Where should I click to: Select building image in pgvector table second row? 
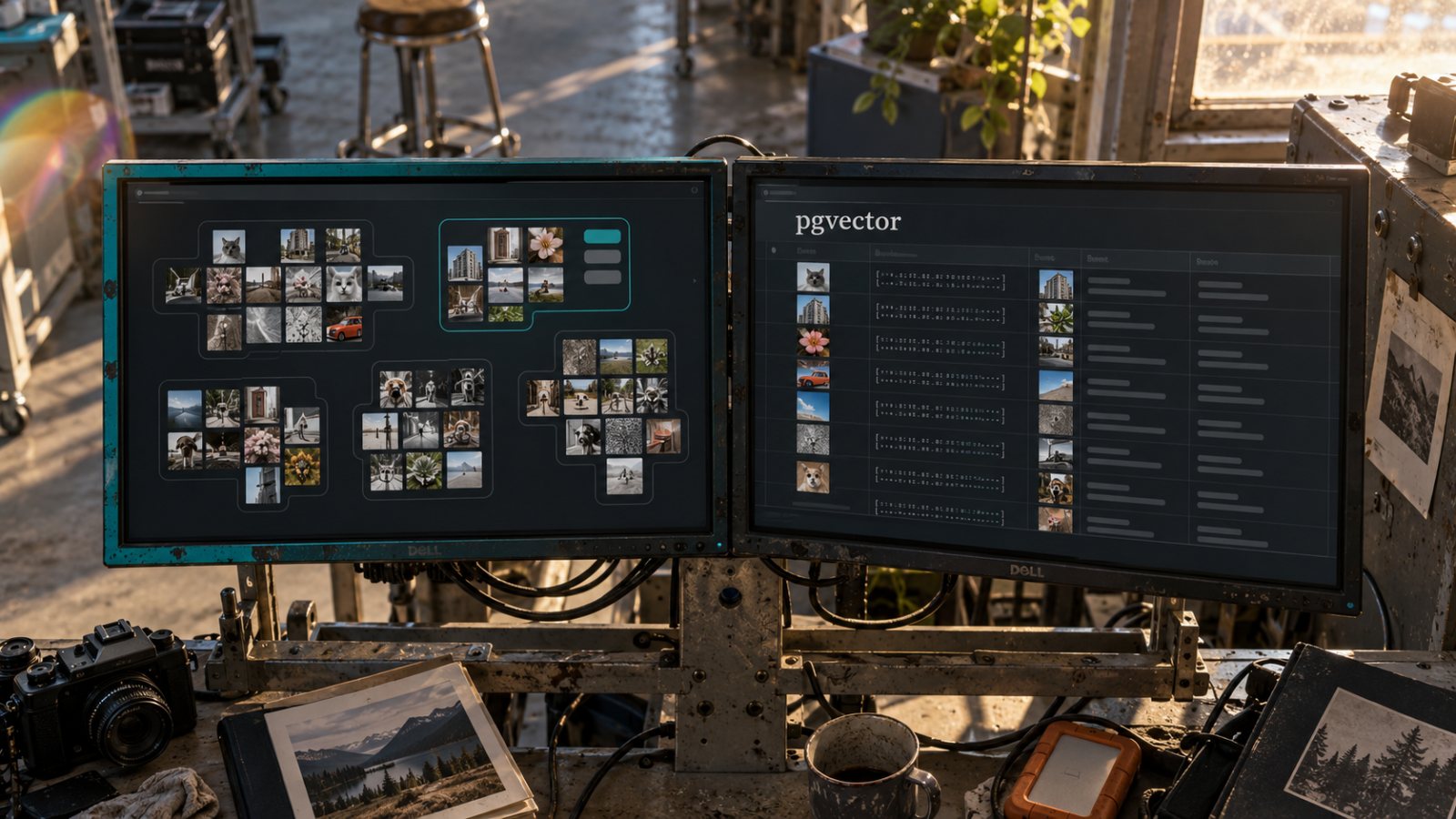tap(813, 310)
